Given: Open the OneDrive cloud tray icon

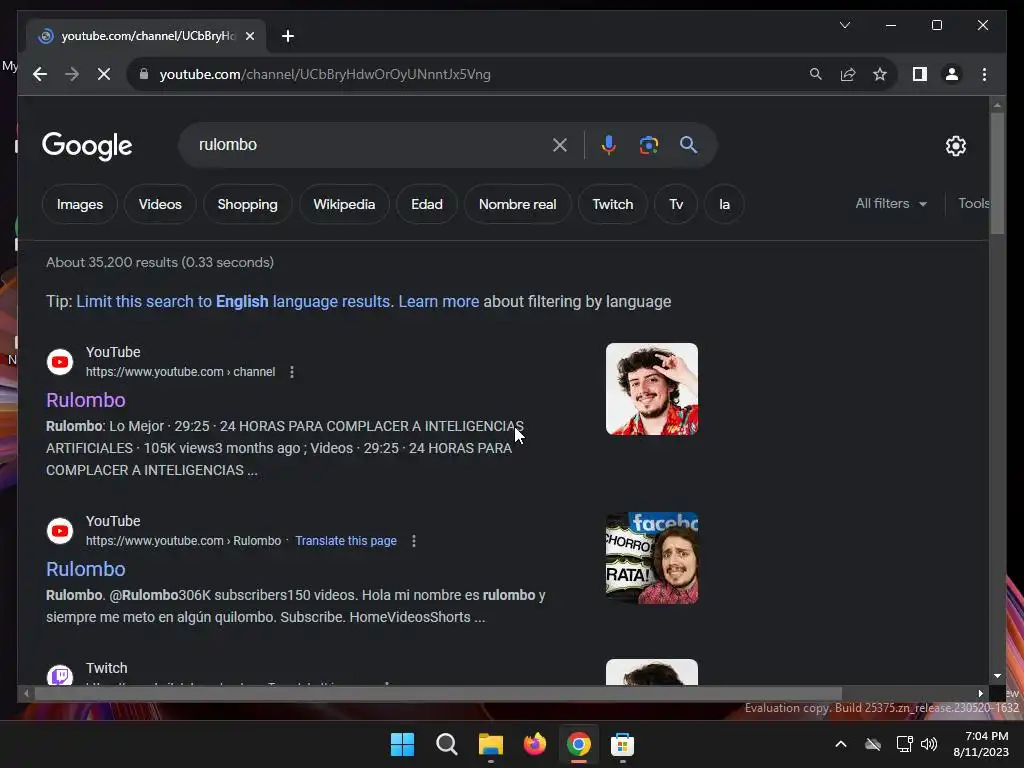Looking at the screenshot, I should click(873, 744).
